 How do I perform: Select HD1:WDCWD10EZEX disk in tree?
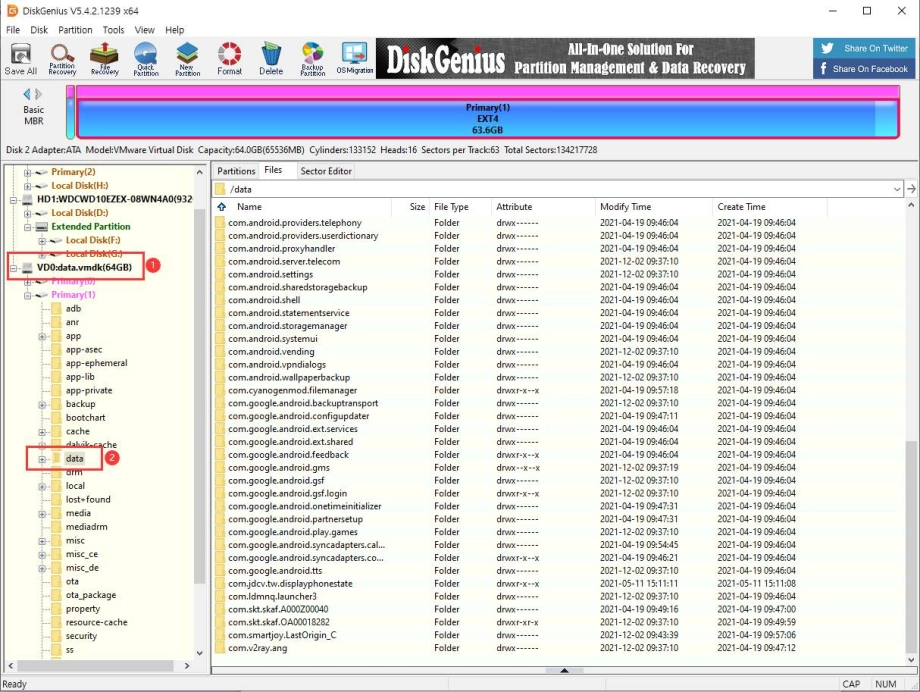click(114, 199)
